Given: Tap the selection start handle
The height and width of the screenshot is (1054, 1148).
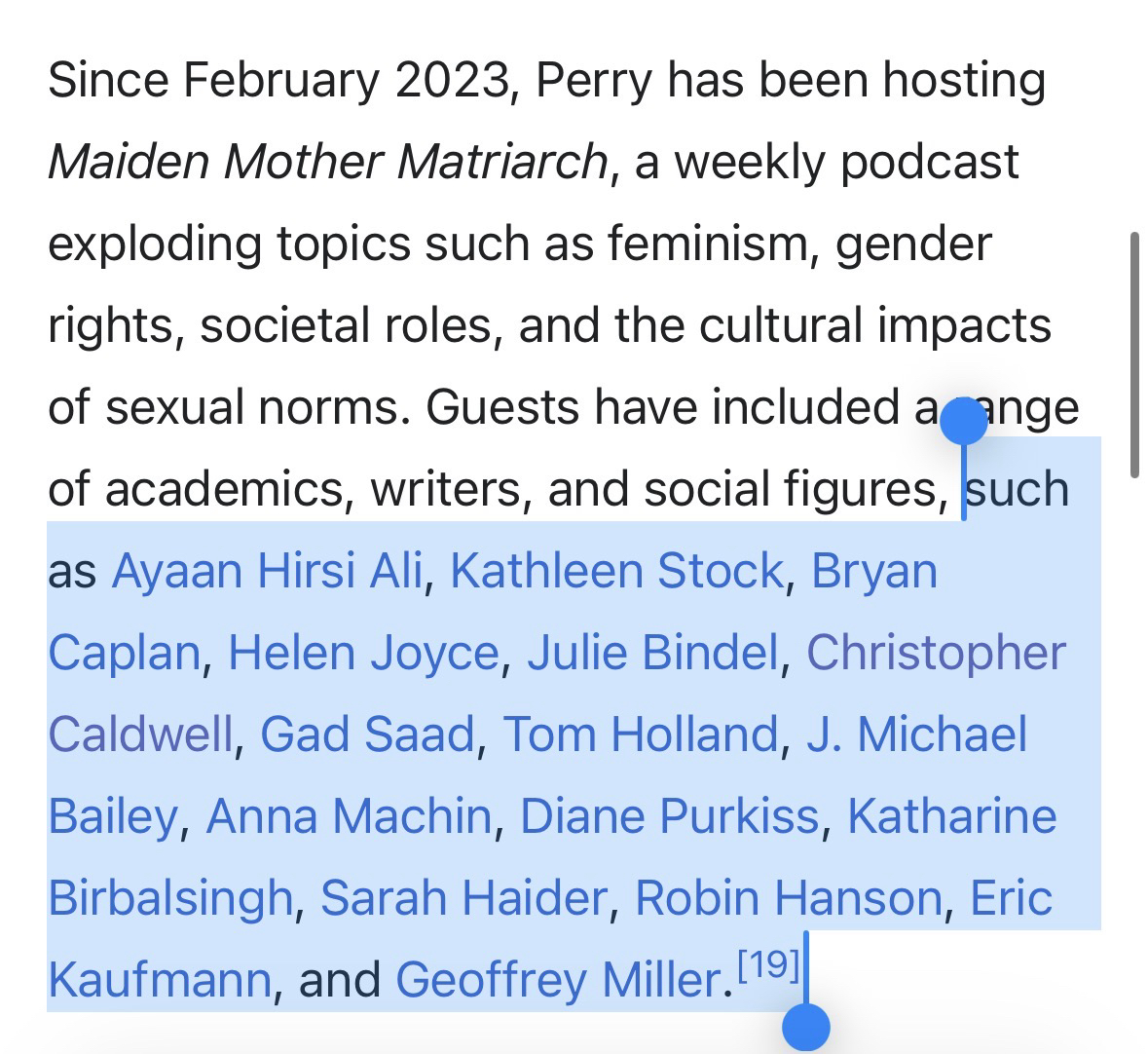Looking at the screenshot, I should coord(964,423).
